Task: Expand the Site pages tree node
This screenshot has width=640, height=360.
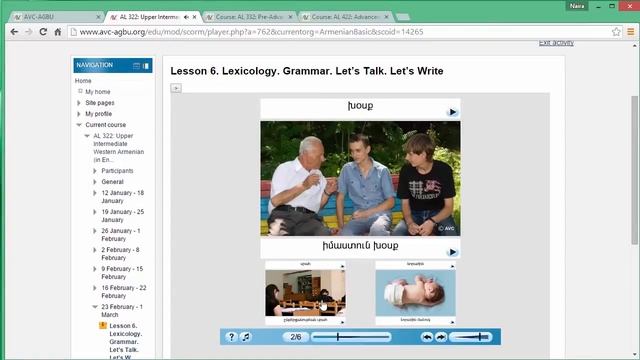Action: 79,103
